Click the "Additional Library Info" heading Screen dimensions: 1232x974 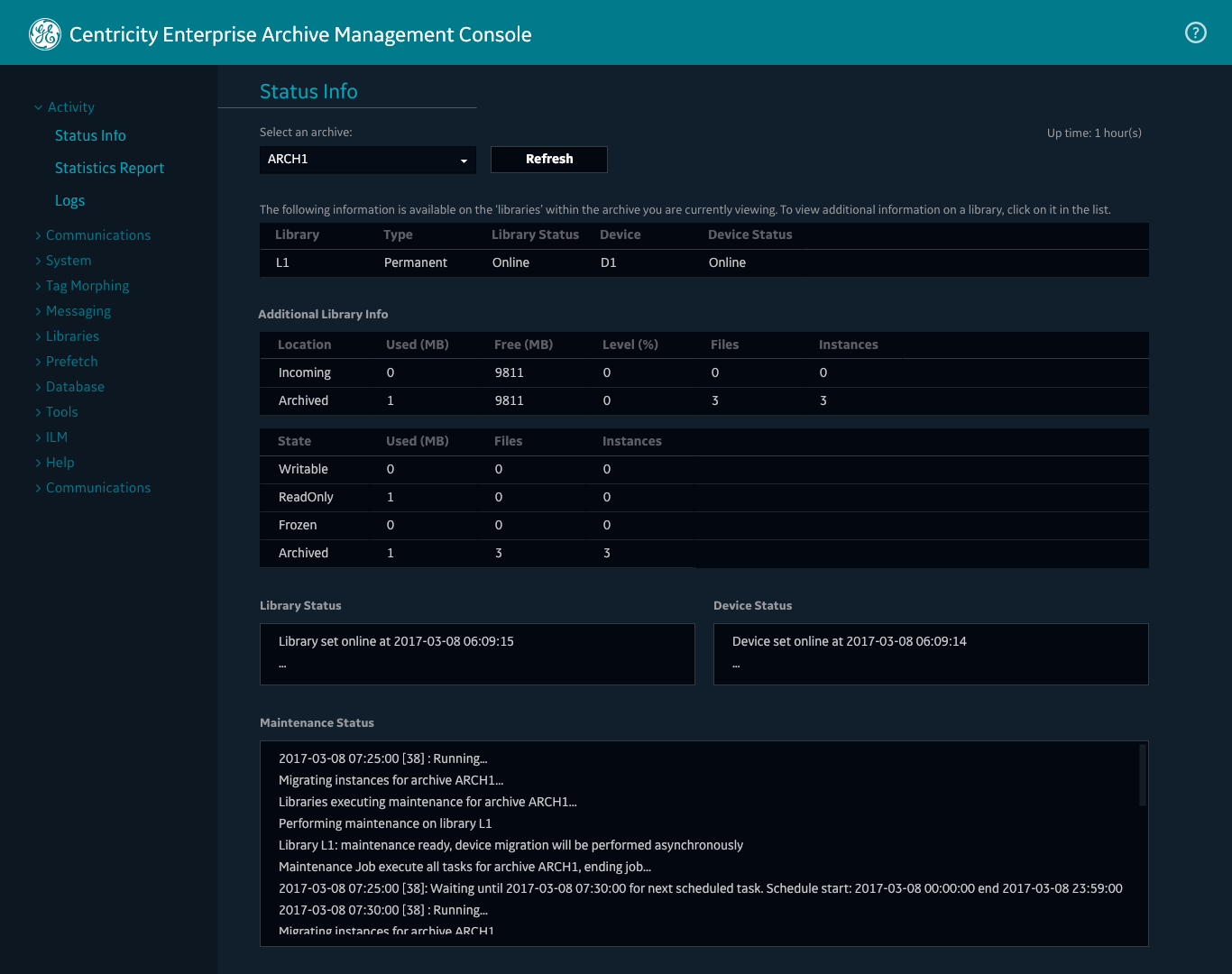click(x=323, y=314)
